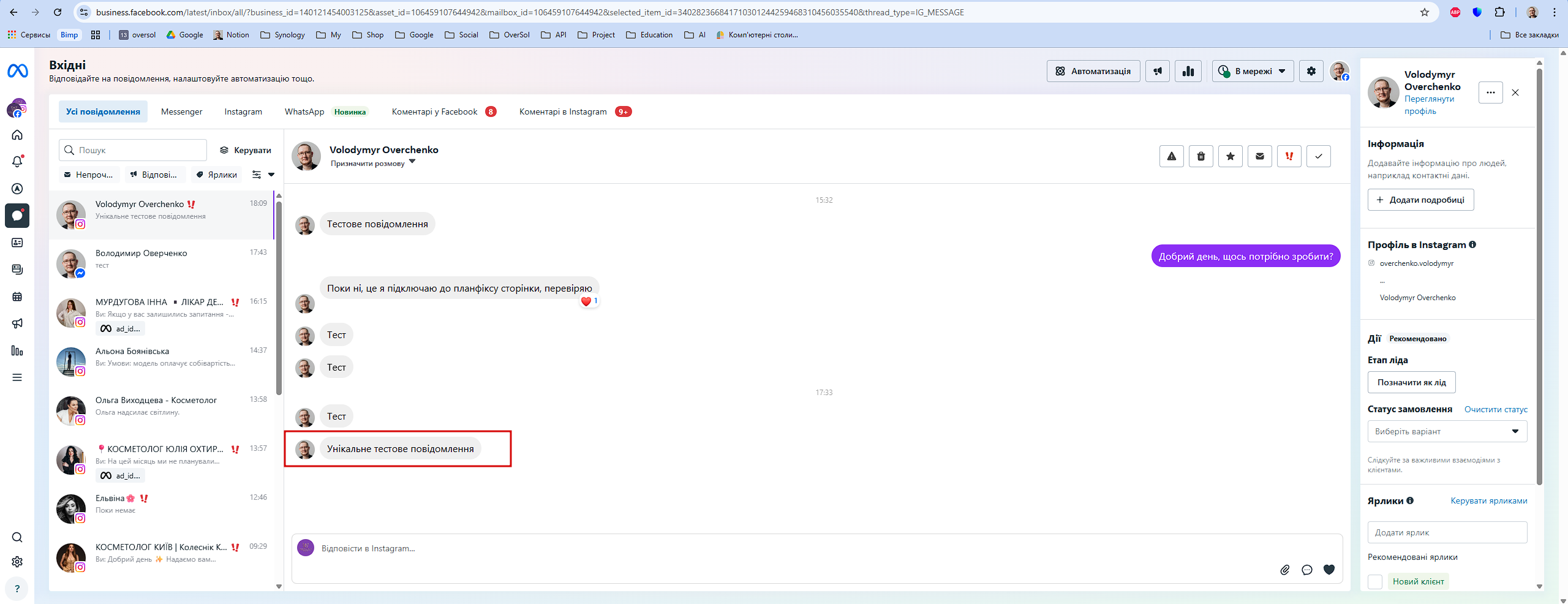The width and height of the screenshot is (1568, 604).
Task: Open Ольга Виходцева - Косметолог conversation
Action: (x=162, y=411)
